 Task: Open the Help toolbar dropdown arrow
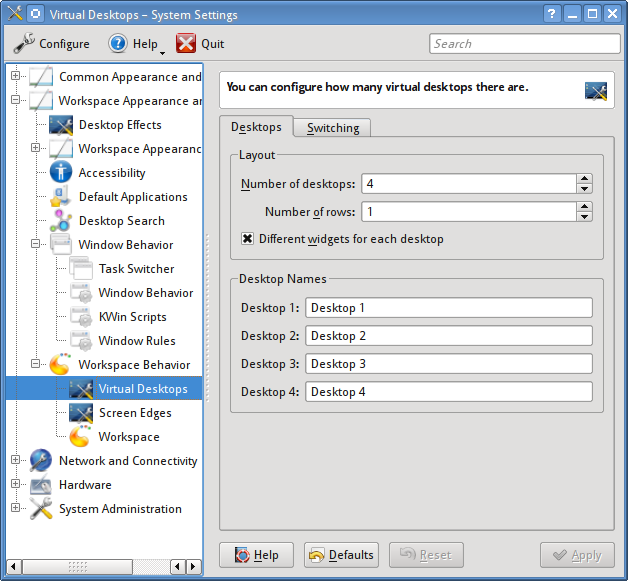[162, 53]
